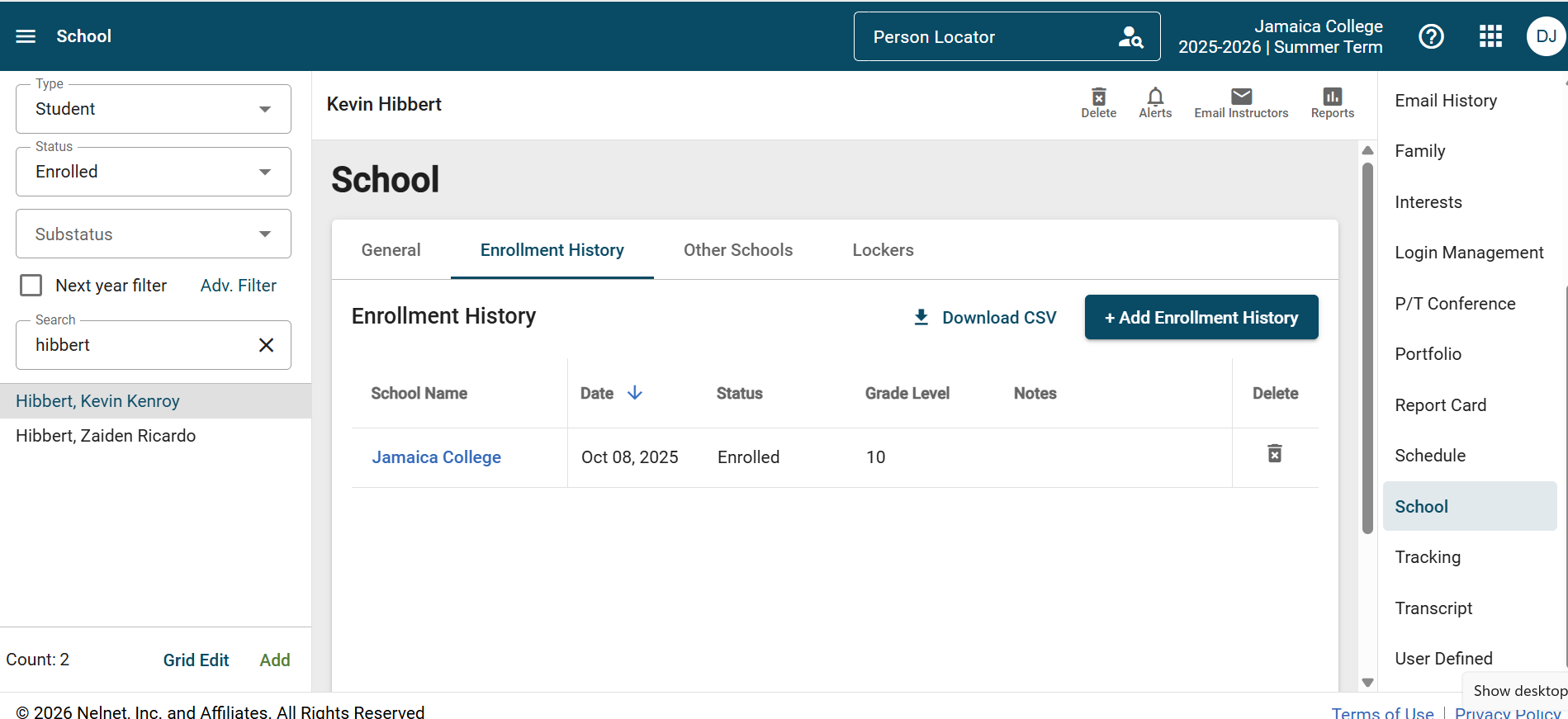Click the Add link in student list
1568x719 pixels.
pos(275,660)
